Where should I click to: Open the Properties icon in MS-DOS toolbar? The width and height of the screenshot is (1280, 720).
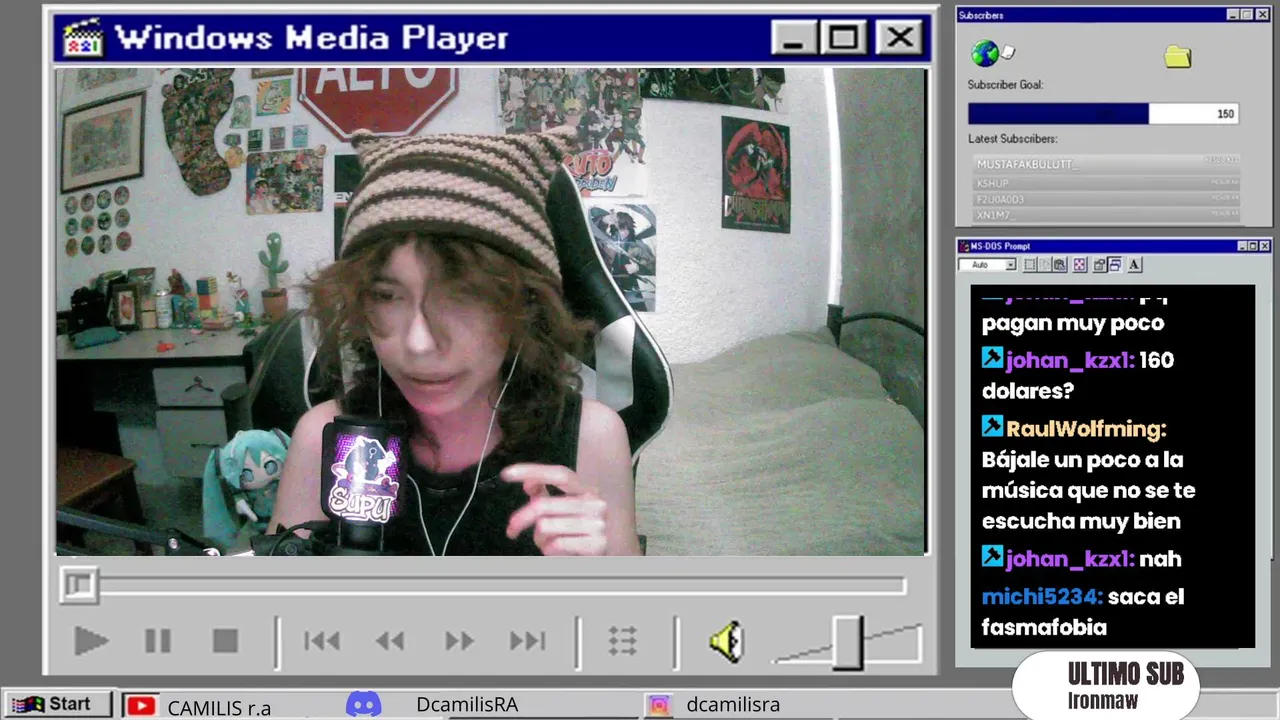point(1100,265)
